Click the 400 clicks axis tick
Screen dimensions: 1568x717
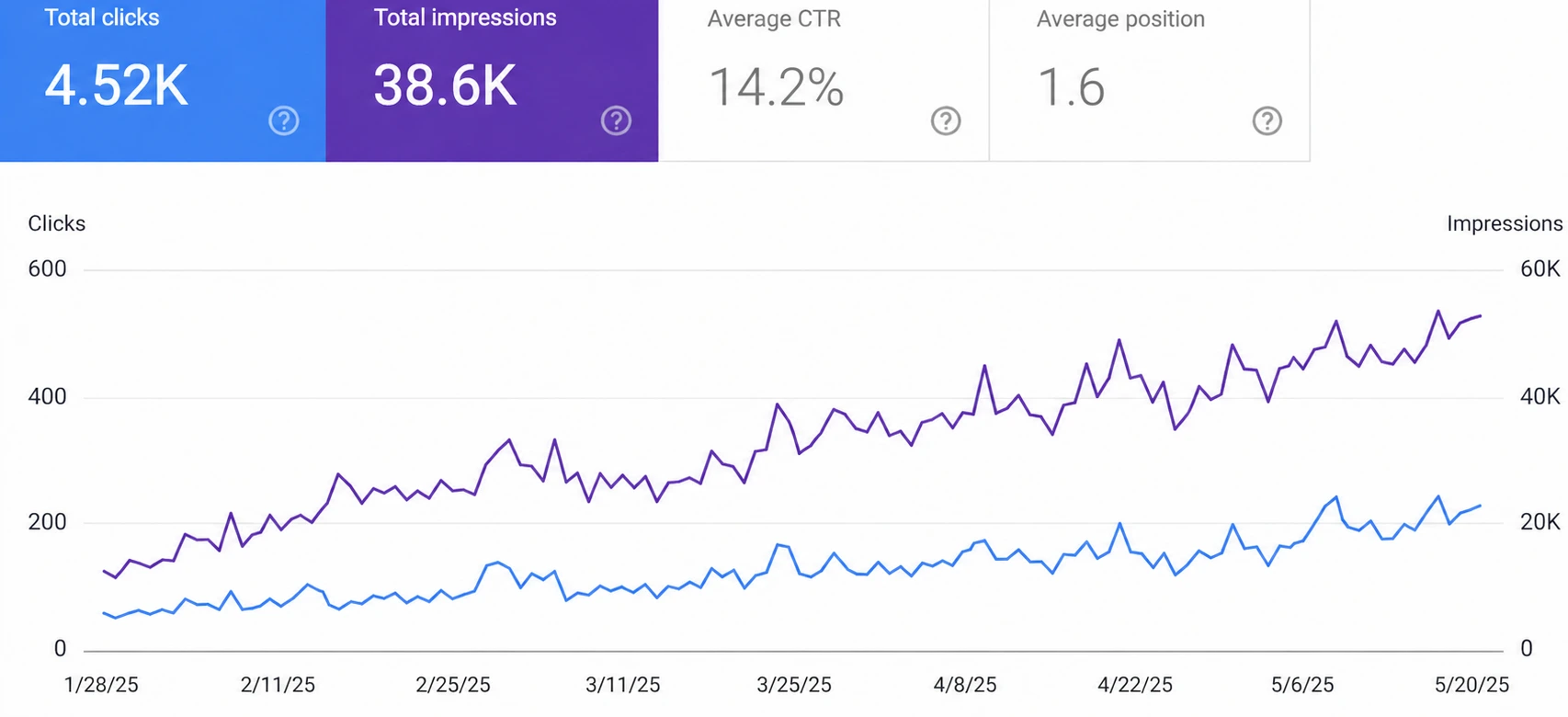(48, 396)
